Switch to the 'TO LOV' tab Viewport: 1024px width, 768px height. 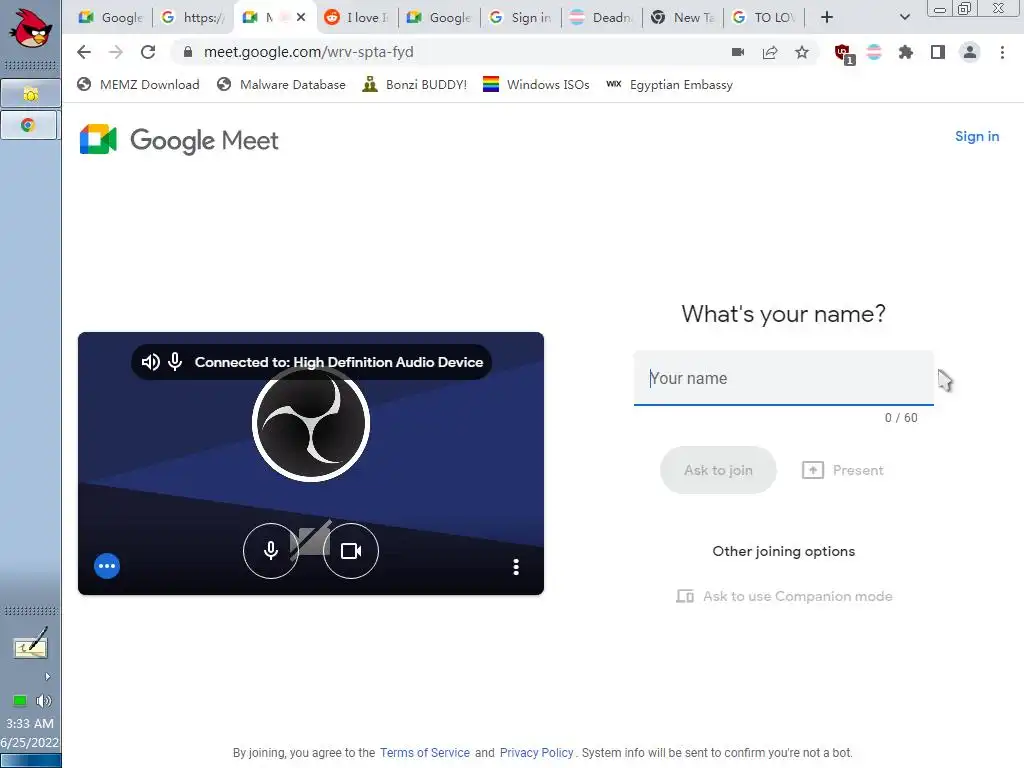(764, 18)
